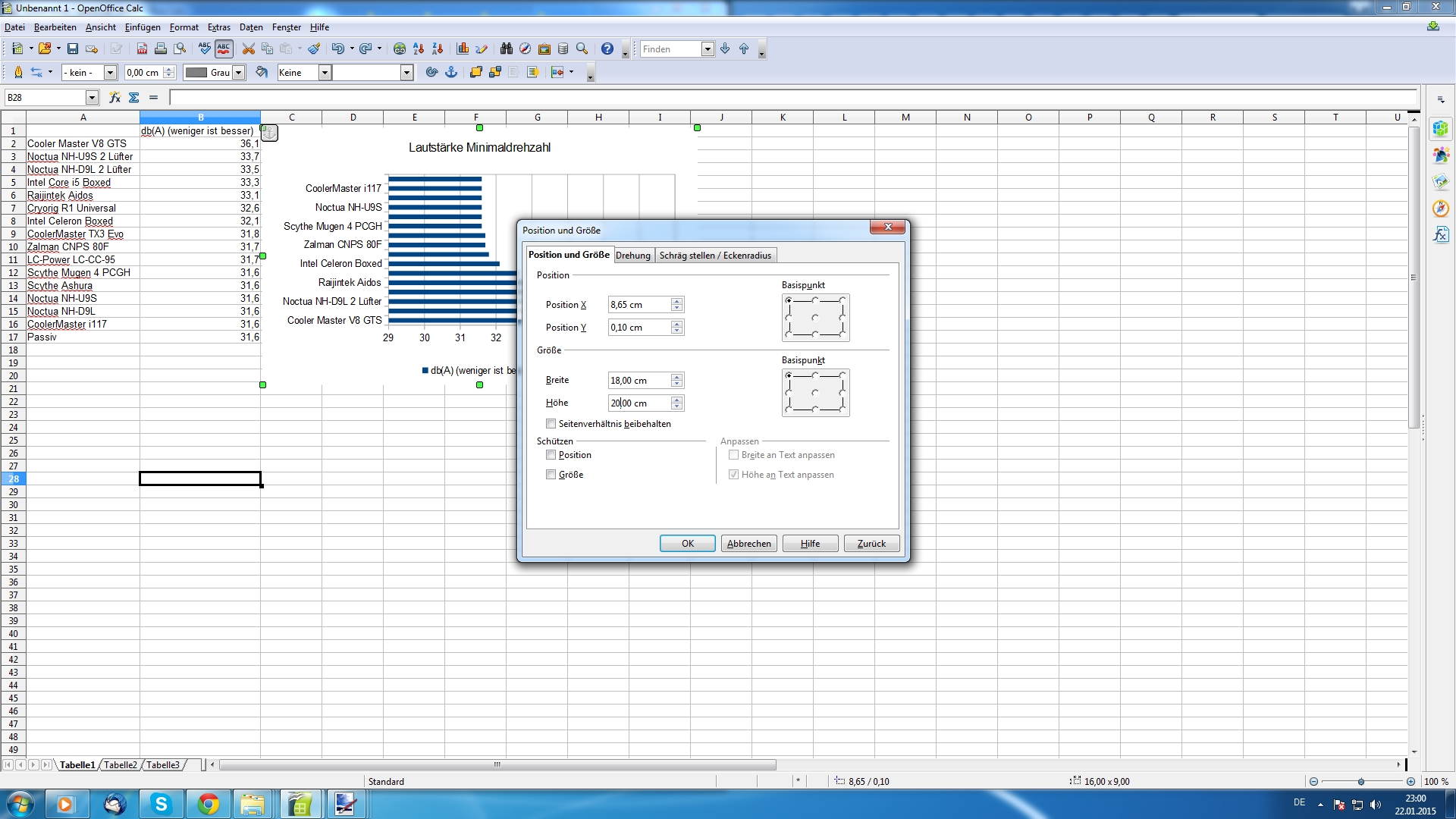Click the Sum sigma icon
The image size is (1456, 819).
134,98
